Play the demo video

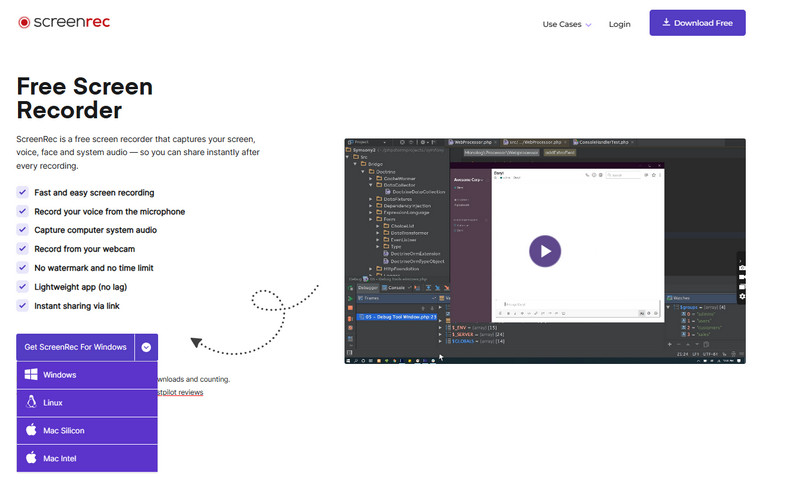click(545, 251)
